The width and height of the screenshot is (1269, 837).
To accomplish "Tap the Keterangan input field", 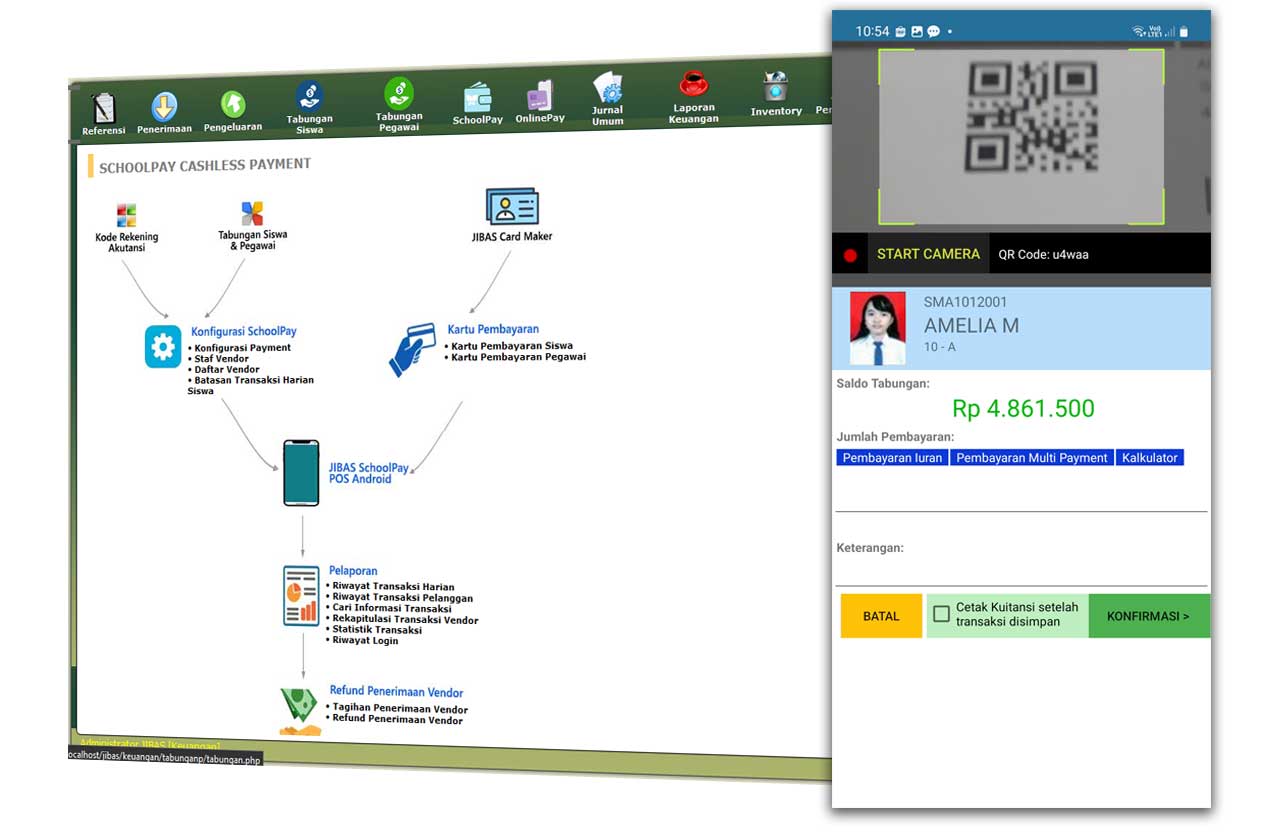I will [x=1021, y=571].
